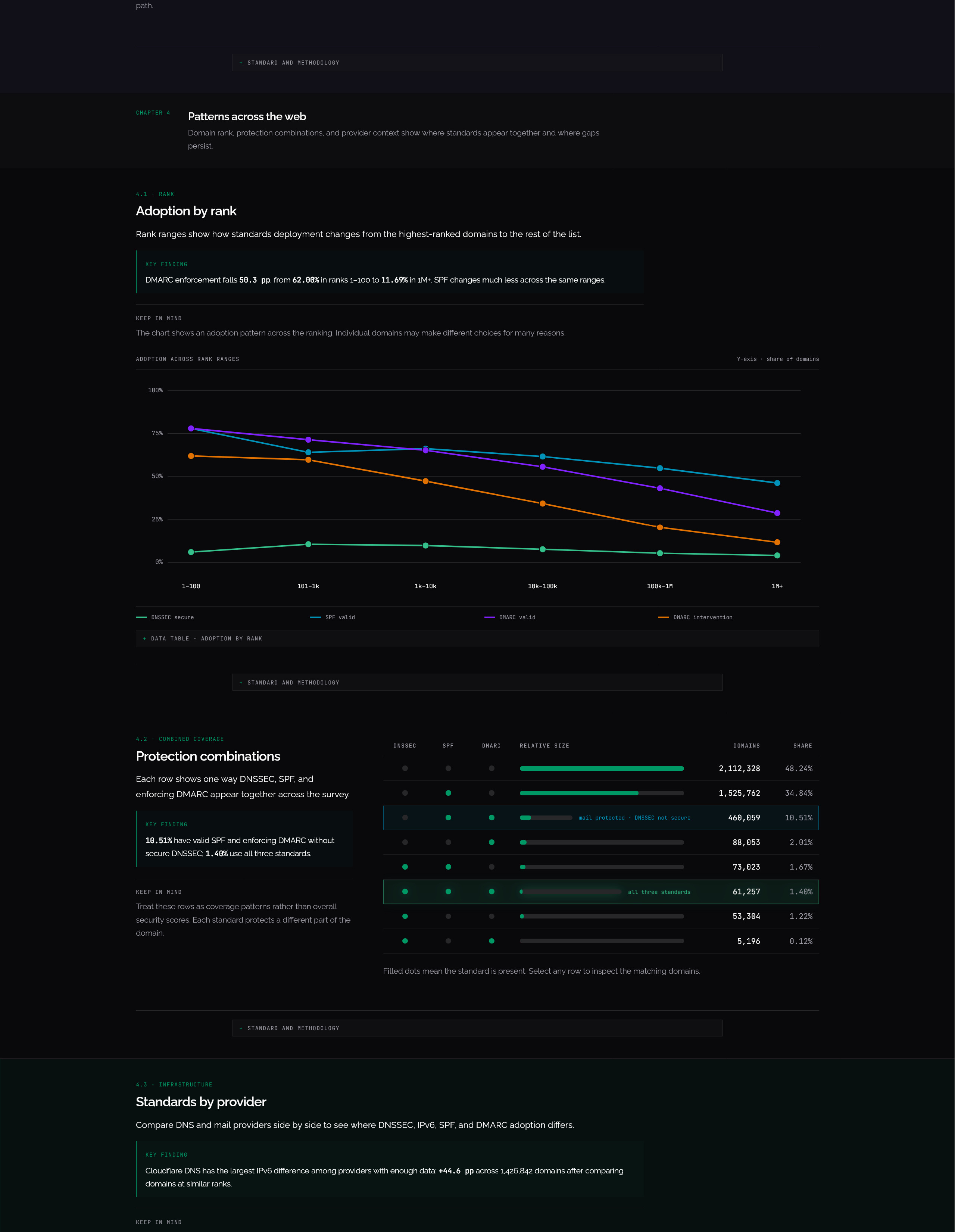The image size is (955, 1232).
Task: Click the DNSSEC dot in the 53,304 row
Action: click(x=405, y=917)
